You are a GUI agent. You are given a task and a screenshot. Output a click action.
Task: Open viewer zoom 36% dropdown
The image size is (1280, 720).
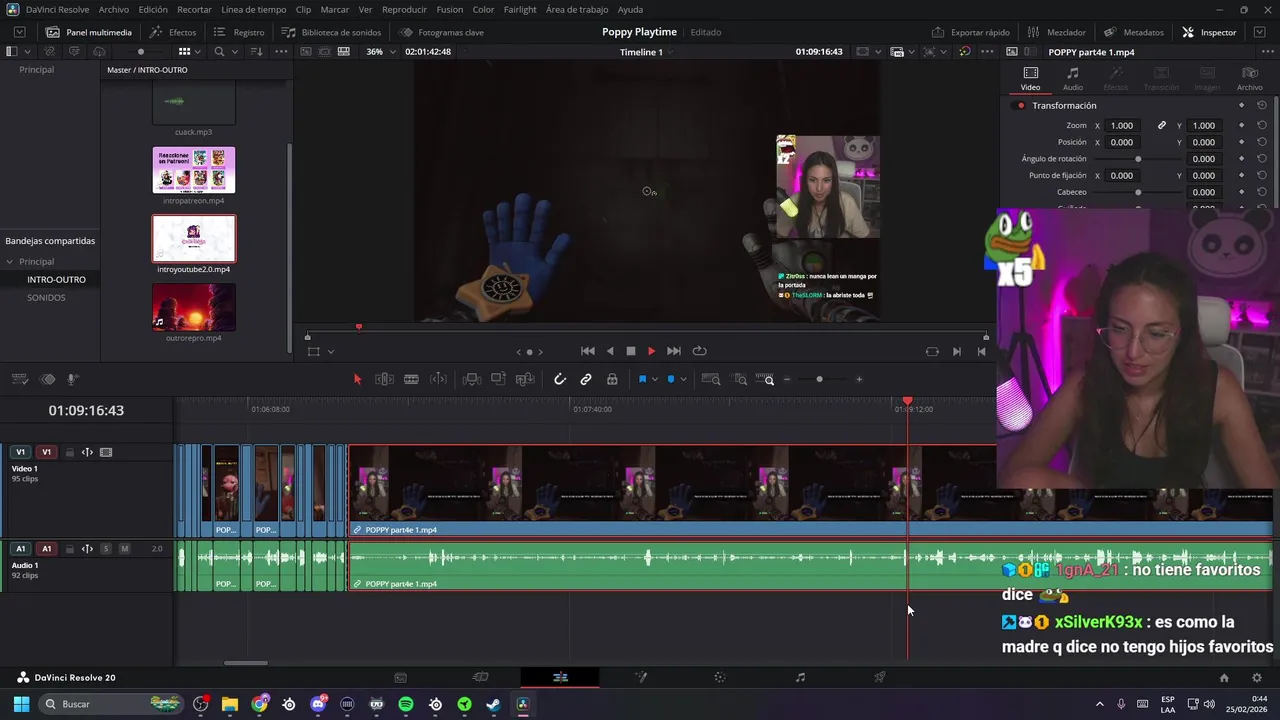point(380,51)
